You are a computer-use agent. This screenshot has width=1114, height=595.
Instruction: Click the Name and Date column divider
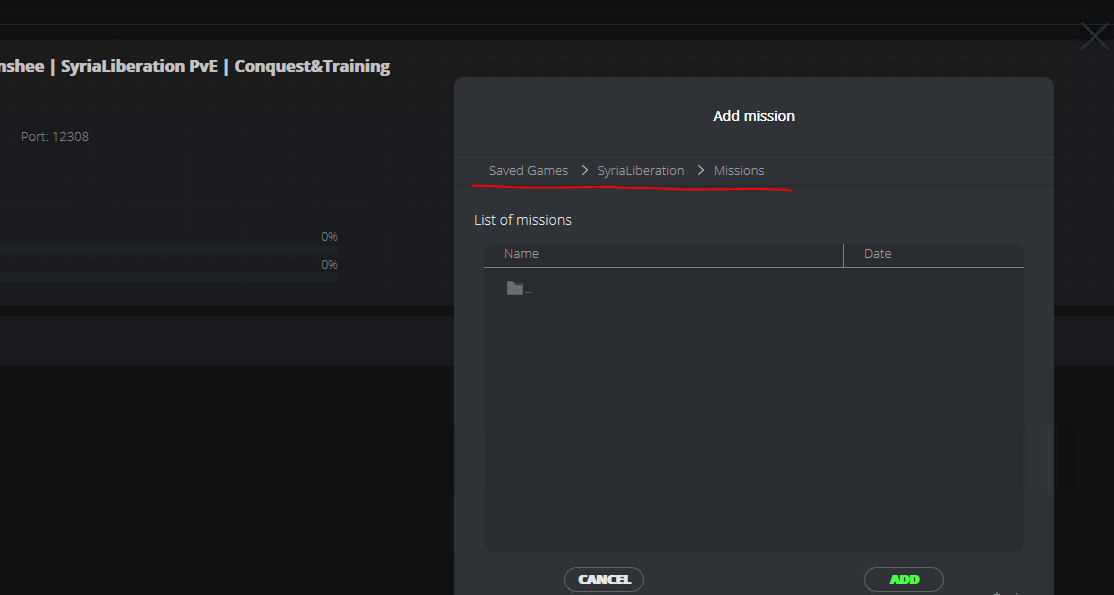point(843,255)
